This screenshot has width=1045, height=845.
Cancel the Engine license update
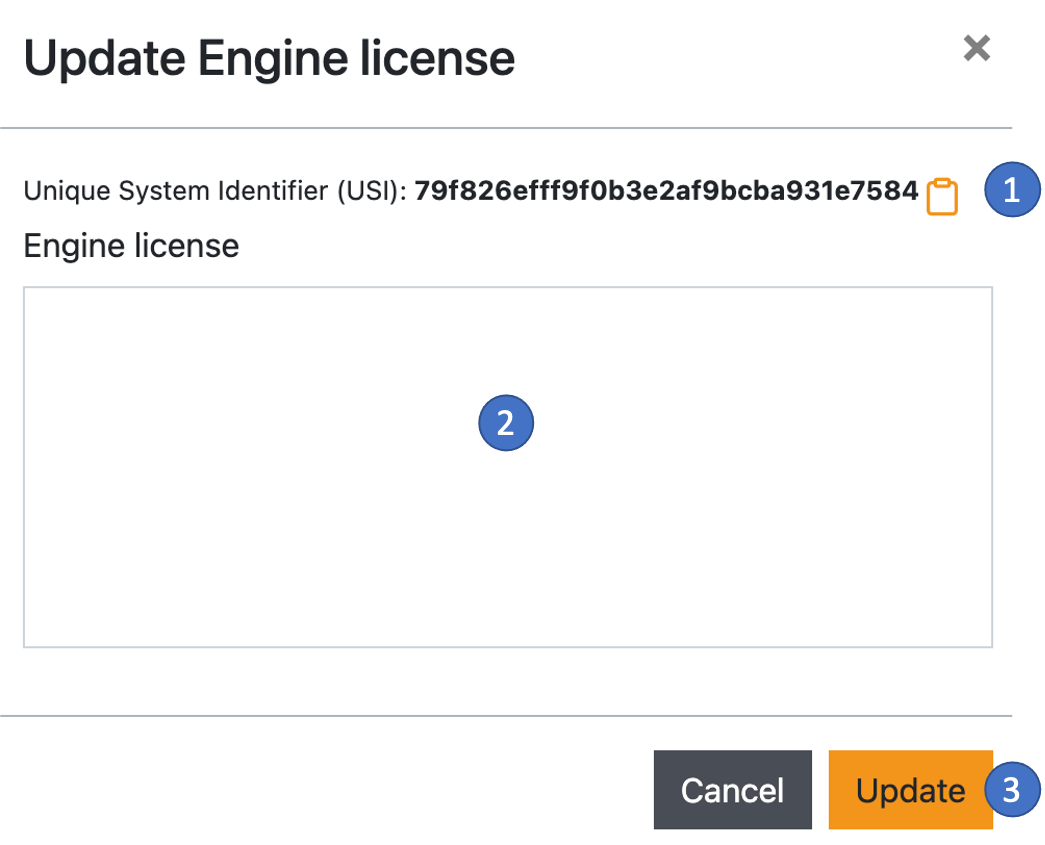point(732,790)
